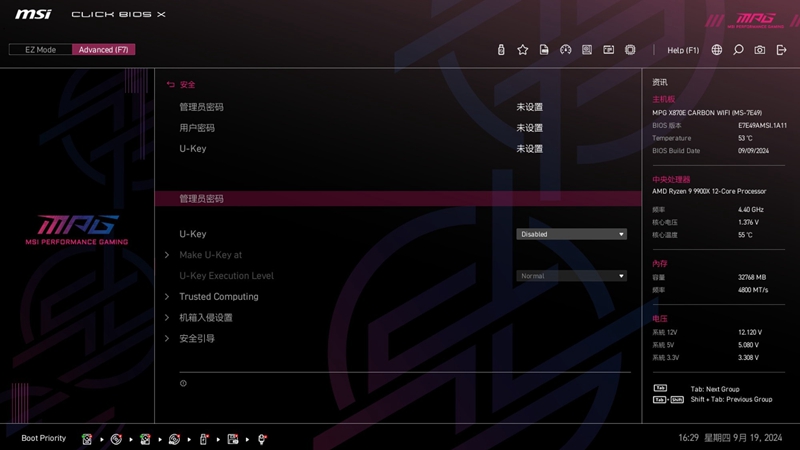
Task: Click the CPU chip icon in toolbar
Action: coord(630,50)
